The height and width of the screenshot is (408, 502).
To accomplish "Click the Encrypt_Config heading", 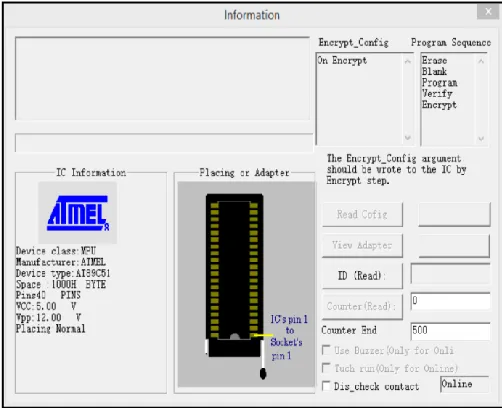I will tap(353, 42).
